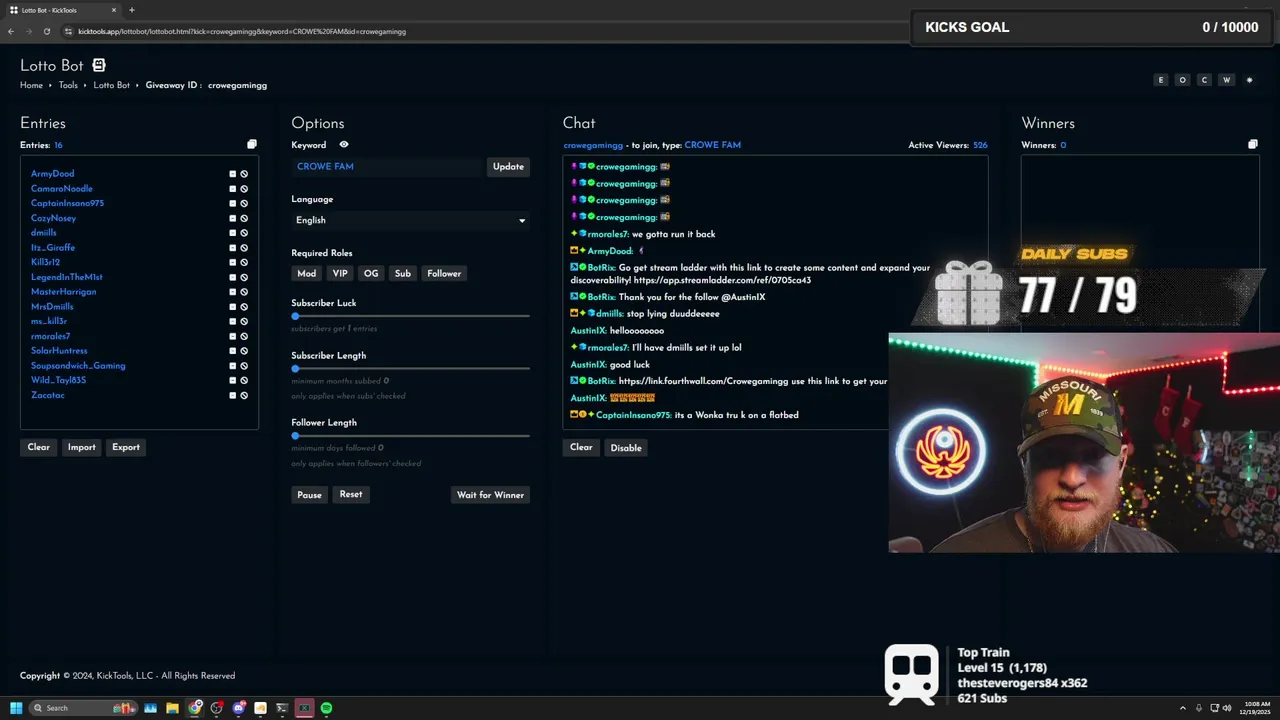
Task: Open File Explorer from the taskbar
Action: (172, 708)
